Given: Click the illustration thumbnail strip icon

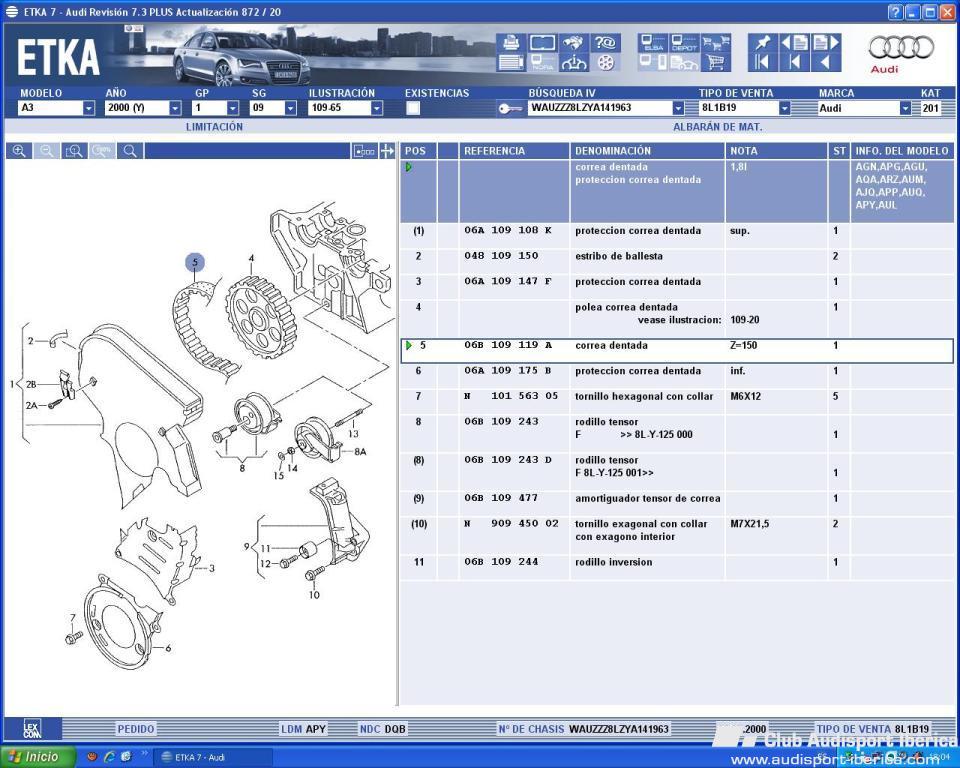Looking at the screenshot, I should (364, 151).
